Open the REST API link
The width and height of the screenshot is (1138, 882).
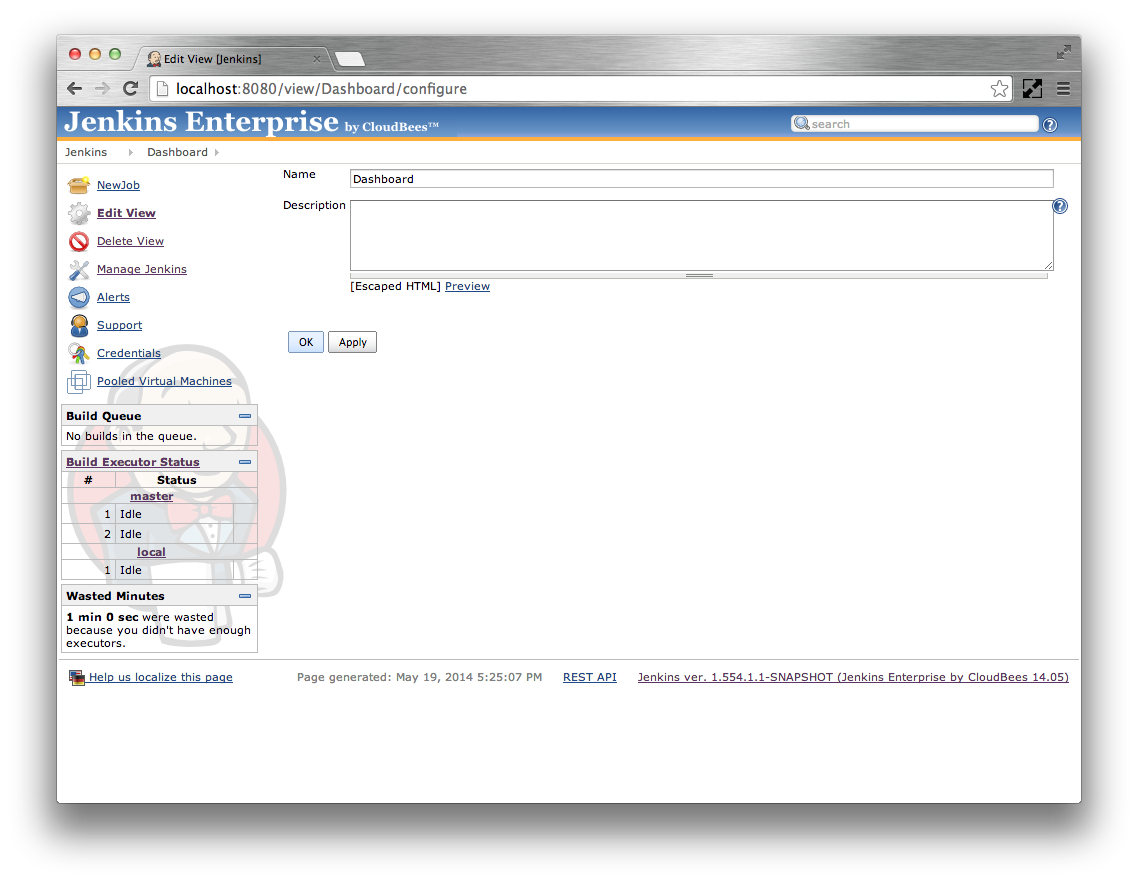pos(589,677)
